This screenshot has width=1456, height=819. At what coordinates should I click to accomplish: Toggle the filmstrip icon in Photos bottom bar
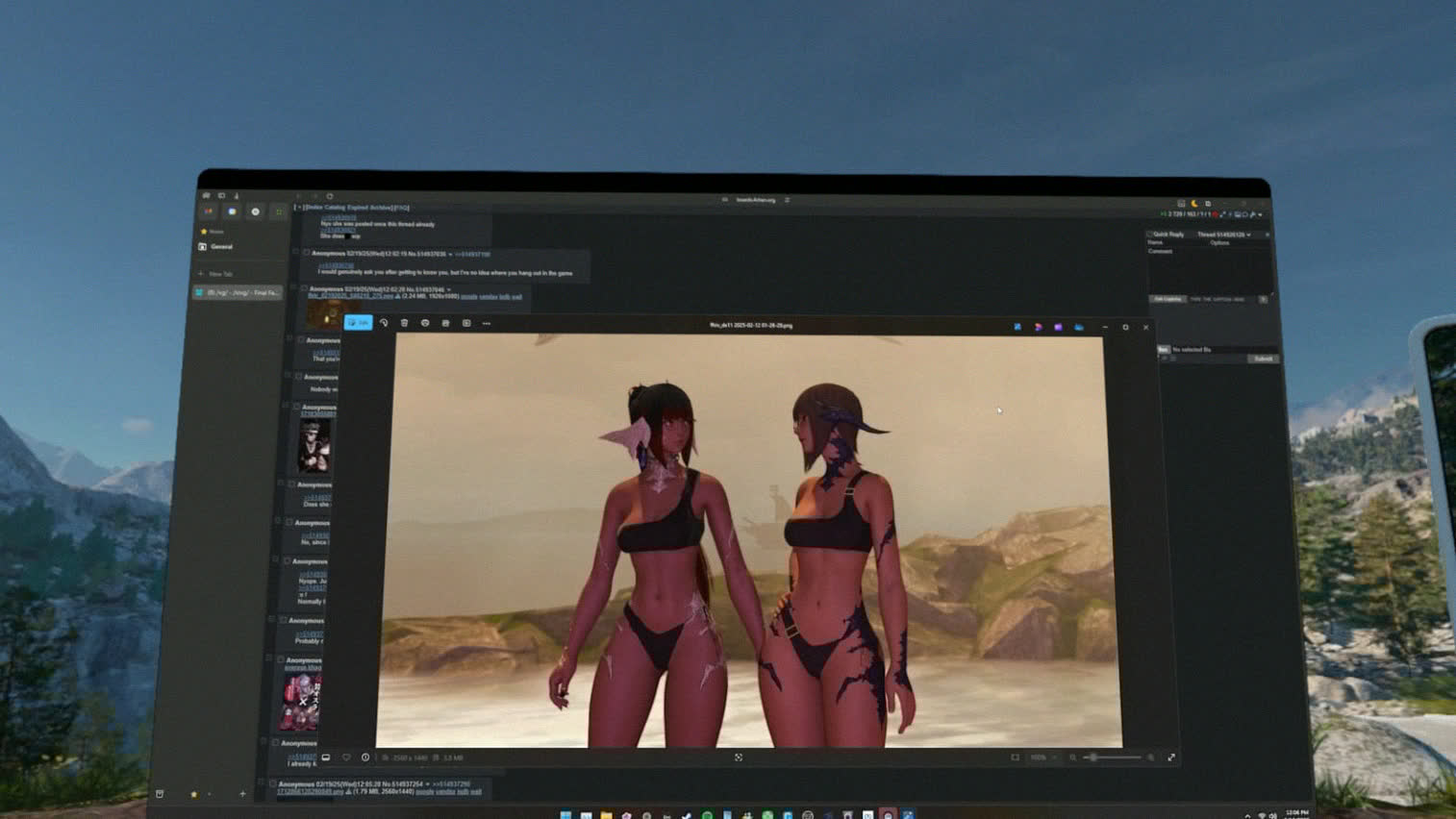pyautogui.click(x=326, y=757)
